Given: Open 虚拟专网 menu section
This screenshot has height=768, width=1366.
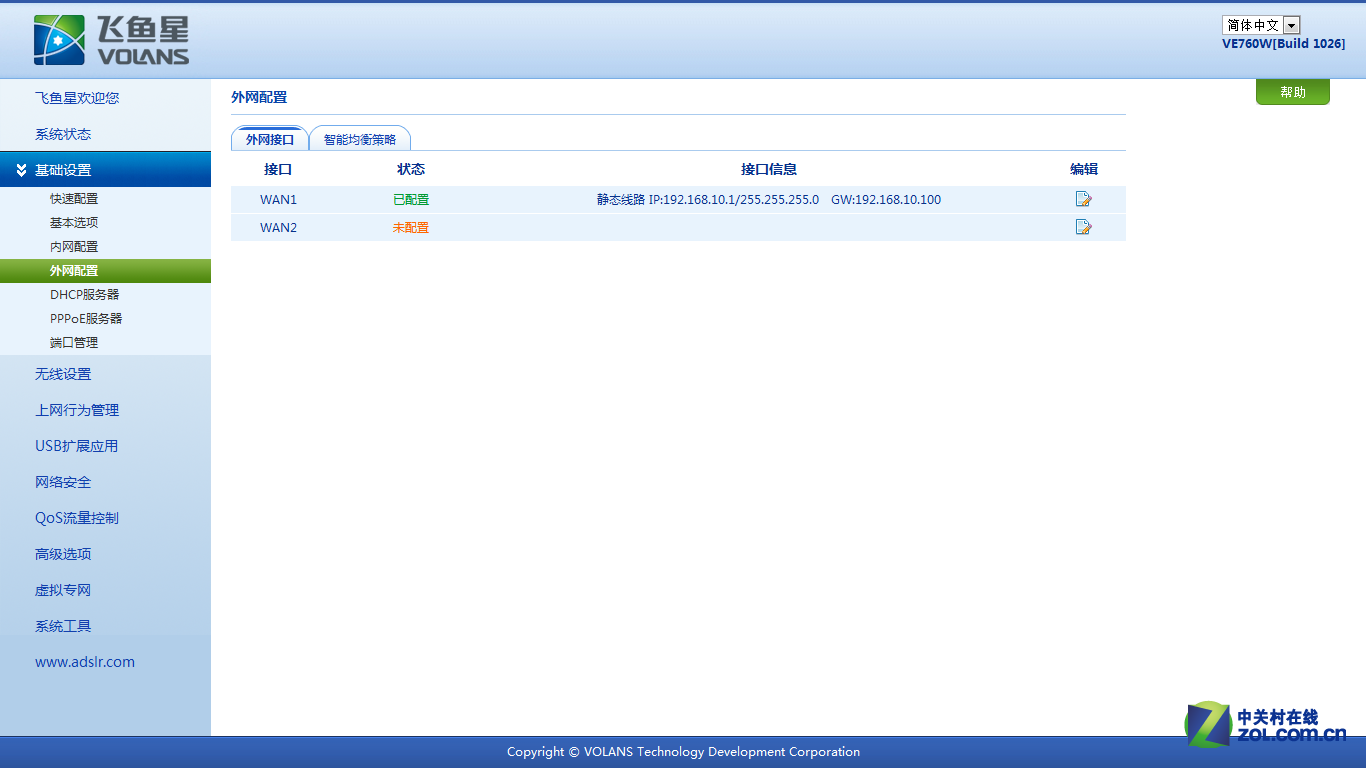Looking at the screenshot, I should (x=63, y=590).
